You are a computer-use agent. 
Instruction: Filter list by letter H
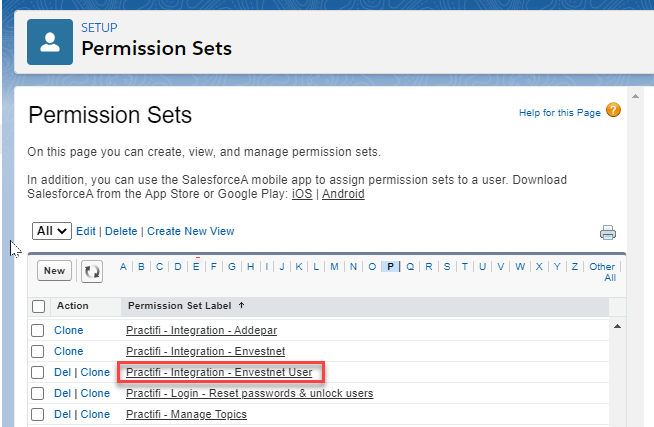pos(250,266)
